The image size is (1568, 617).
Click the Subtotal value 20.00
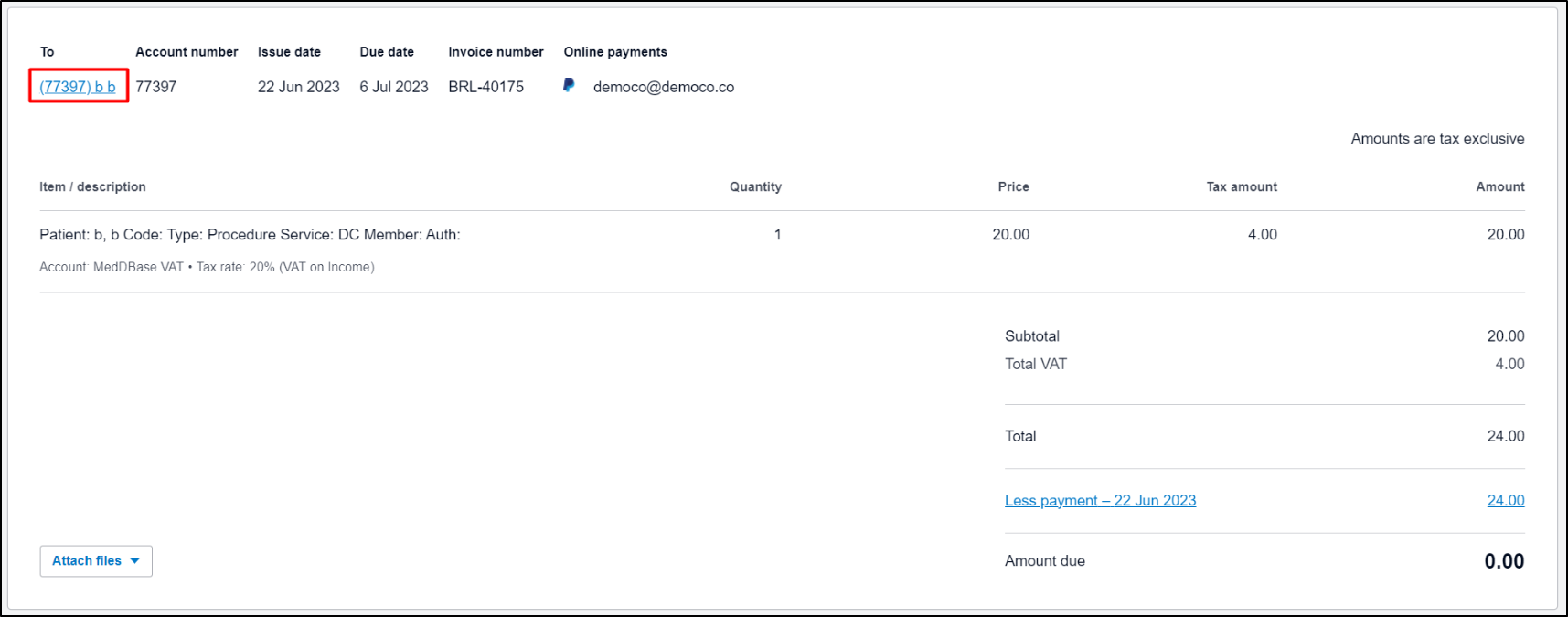pyautogui.click(x=1505, y=336)
